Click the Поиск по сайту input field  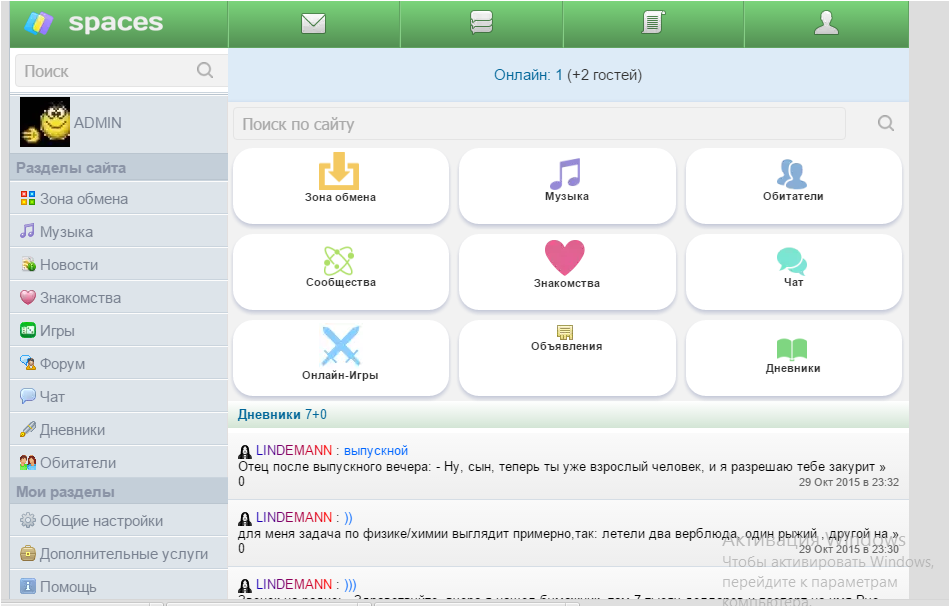(540, 124)
